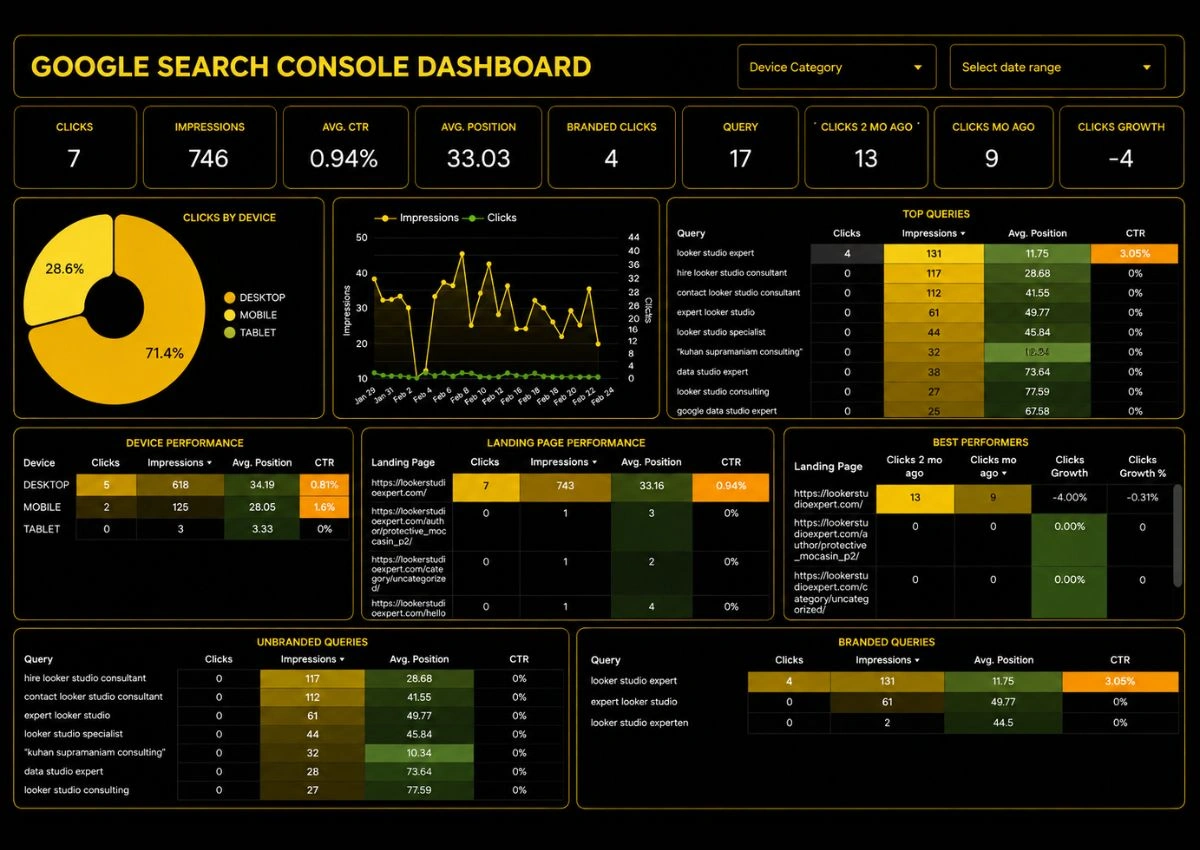The height and width of the screenshot is (850, 1200).
Task: Click Avg. Position header in Top Queries
Action: pyautogui.click(x=1039, y=233)
